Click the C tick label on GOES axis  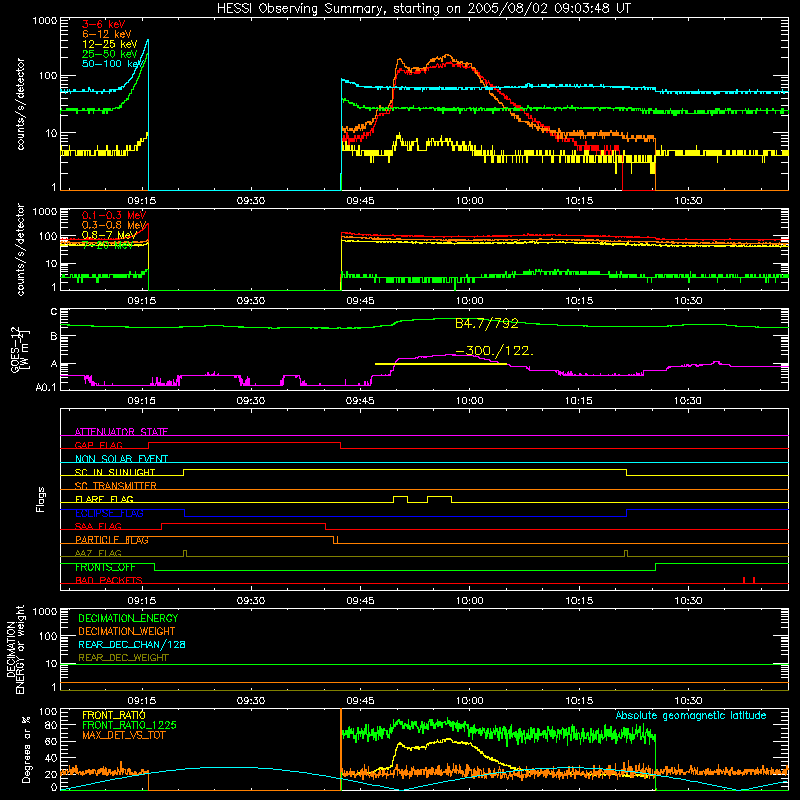tap(54, 311)
